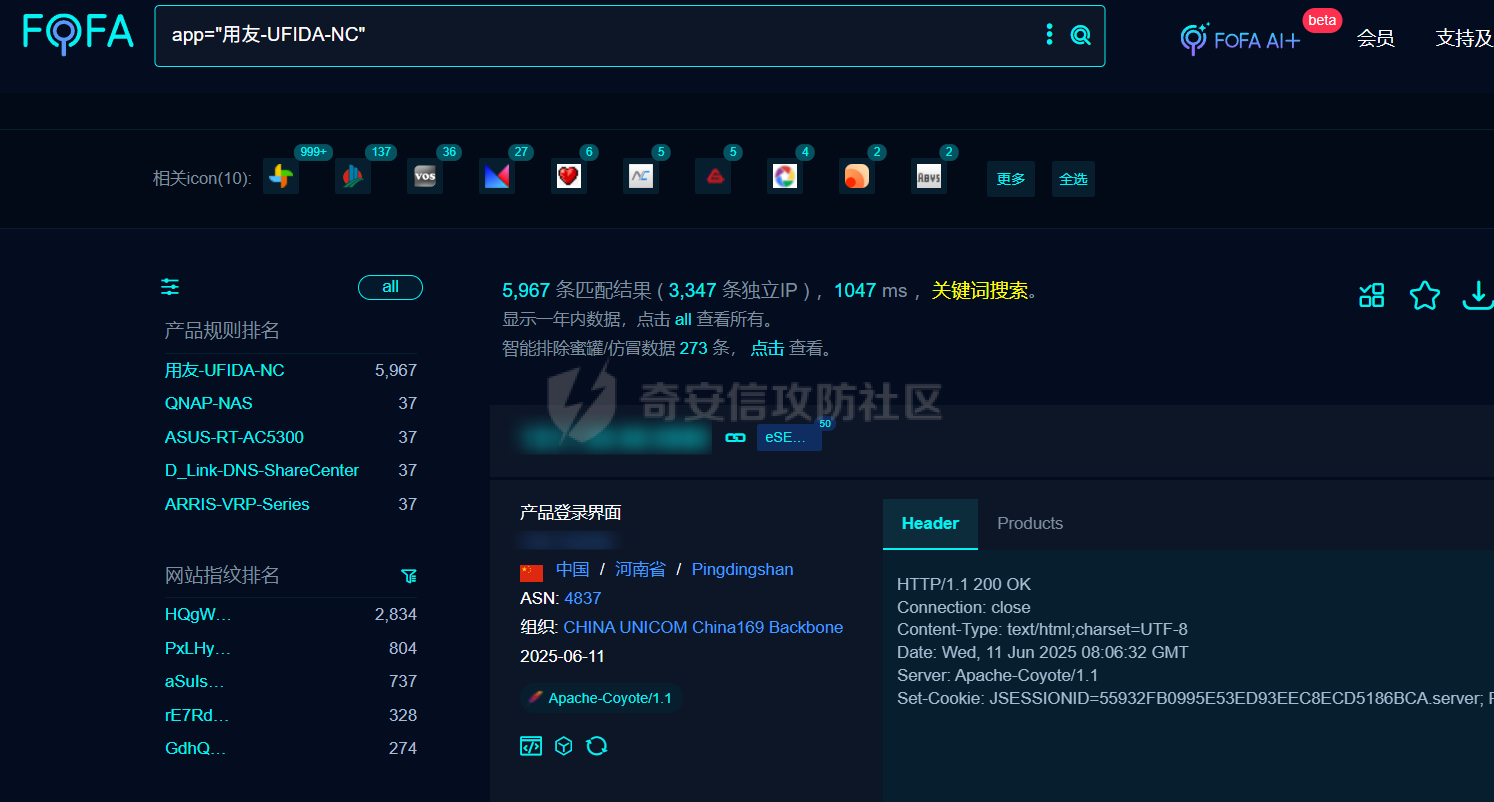Image resolution: width=1494 pixels, height=802 pixels.
Task: Select fingerprint GdhQ… entry
Action: [x=196, y=748]
